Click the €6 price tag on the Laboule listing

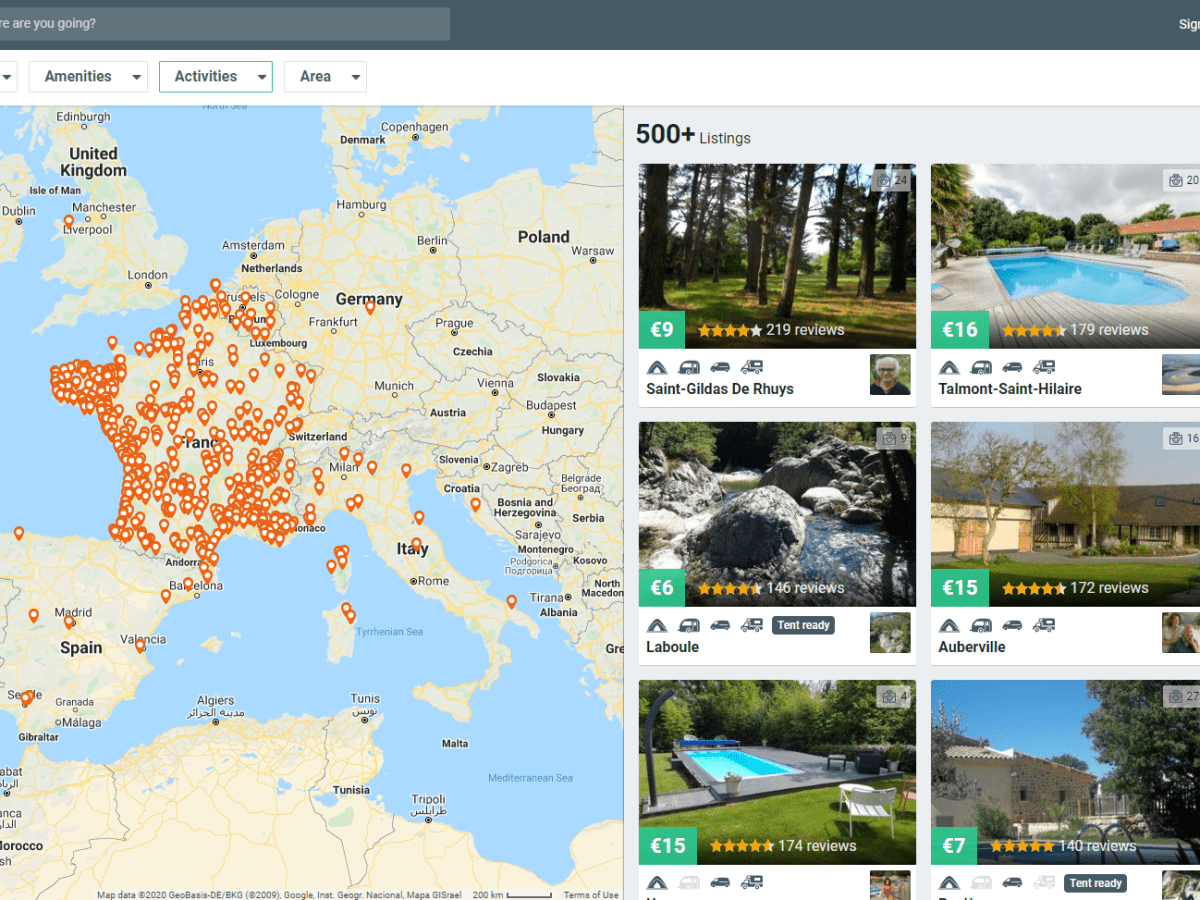click(x=662, y=587)
